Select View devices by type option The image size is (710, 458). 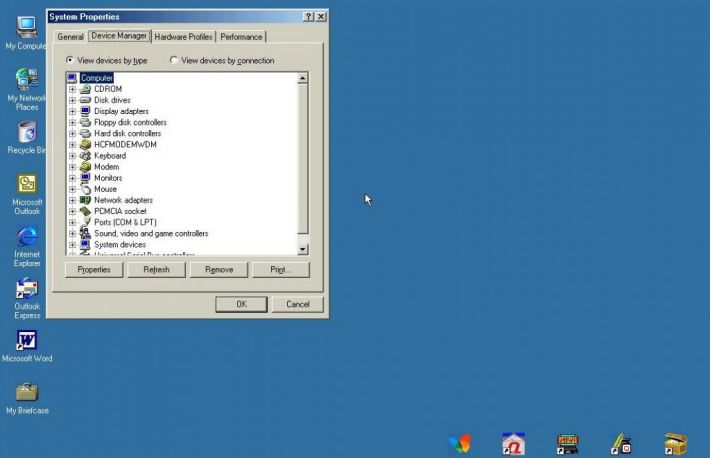pyautogui.click(x=70, y=60)
